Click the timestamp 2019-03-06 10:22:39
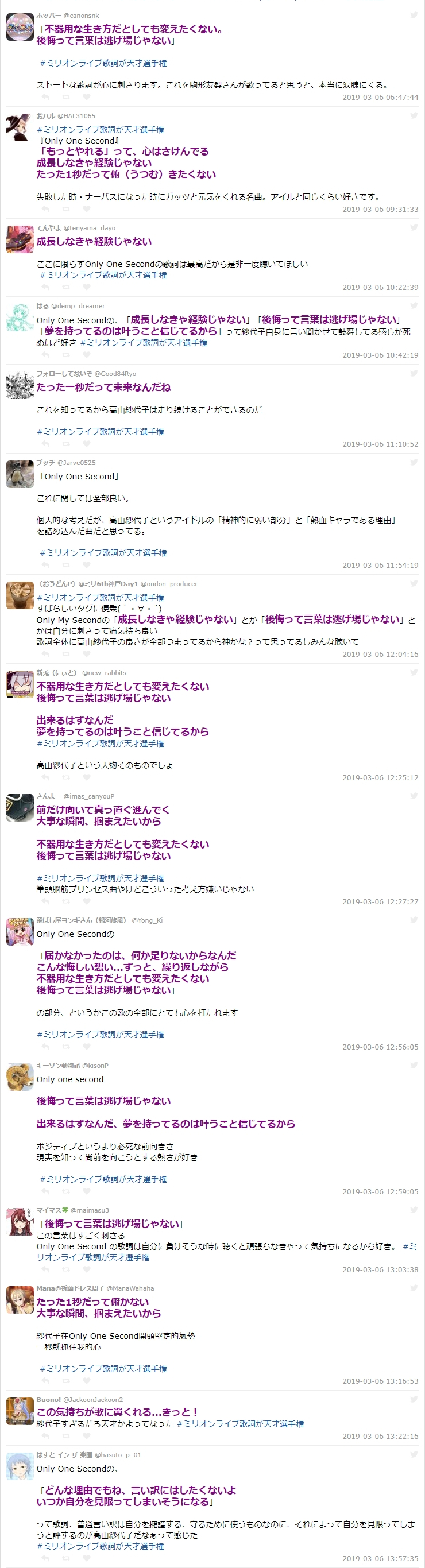425x1568 pixels. point(380,287)
